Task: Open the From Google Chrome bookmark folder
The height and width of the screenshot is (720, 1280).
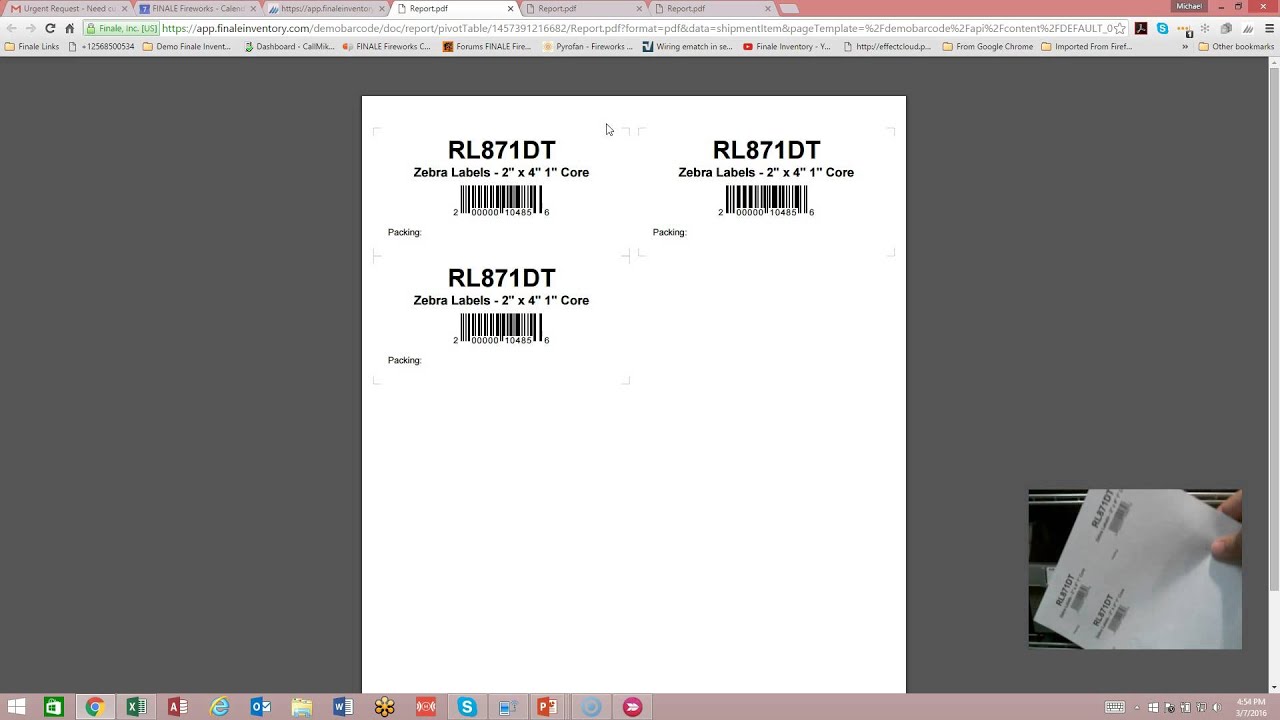Action: (x=987, y=46)
